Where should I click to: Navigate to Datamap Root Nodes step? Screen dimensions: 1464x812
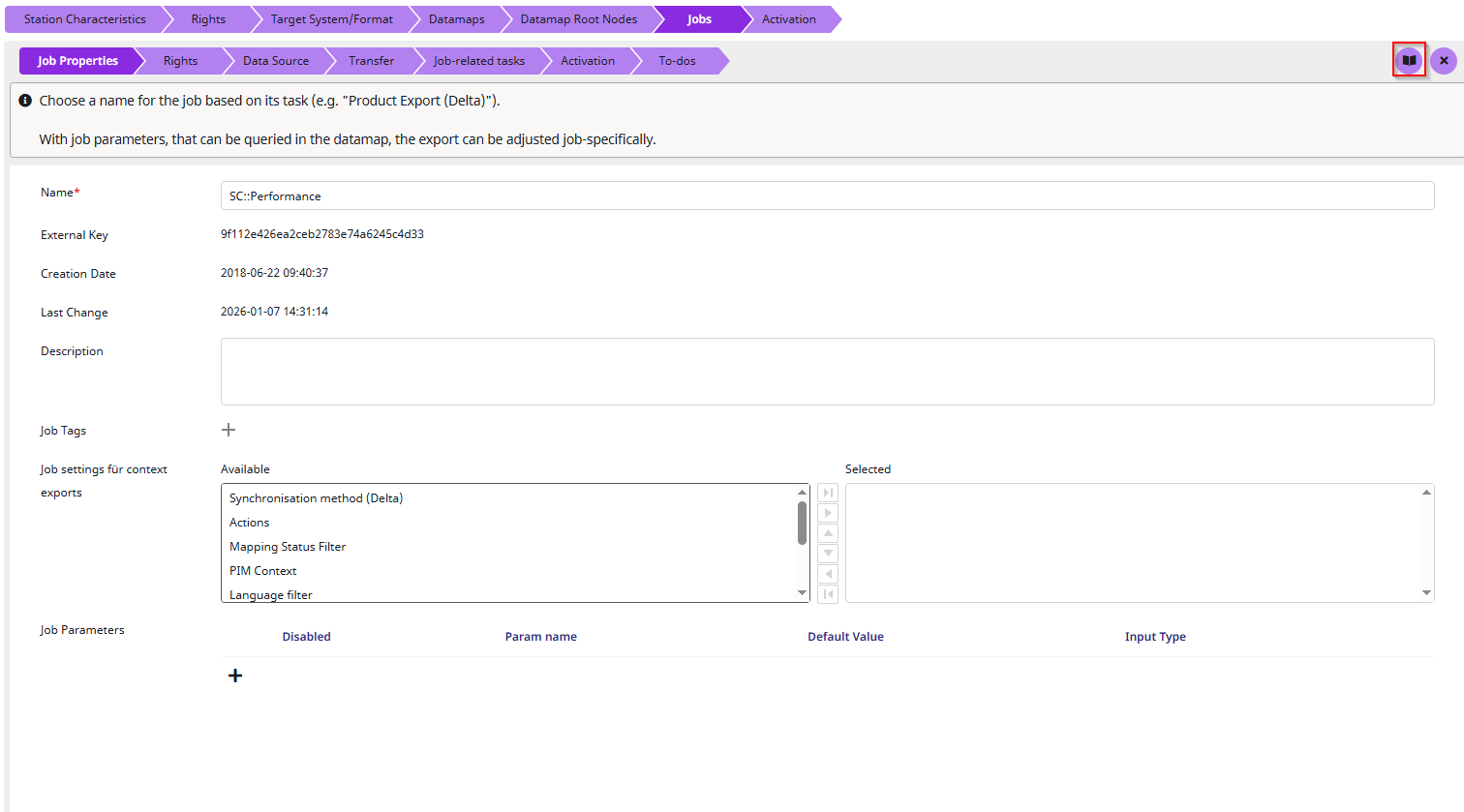click(x=578, y=19)
